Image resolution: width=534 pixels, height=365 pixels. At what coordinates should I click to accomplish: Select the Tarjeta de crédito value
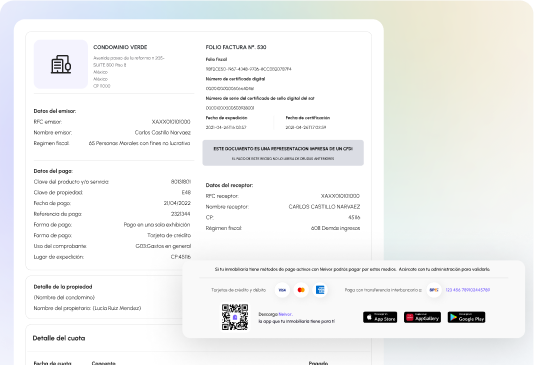[169, 235]
